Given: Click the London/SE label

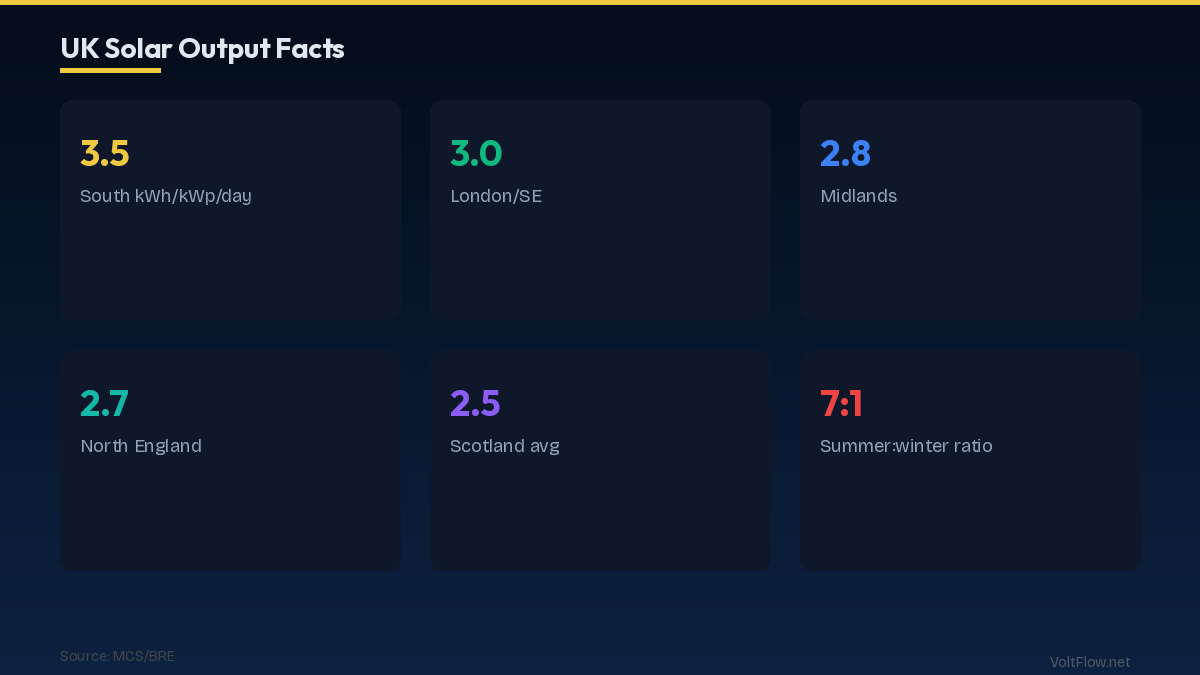Looking at the screenshot, I should (x=496, y=196).
